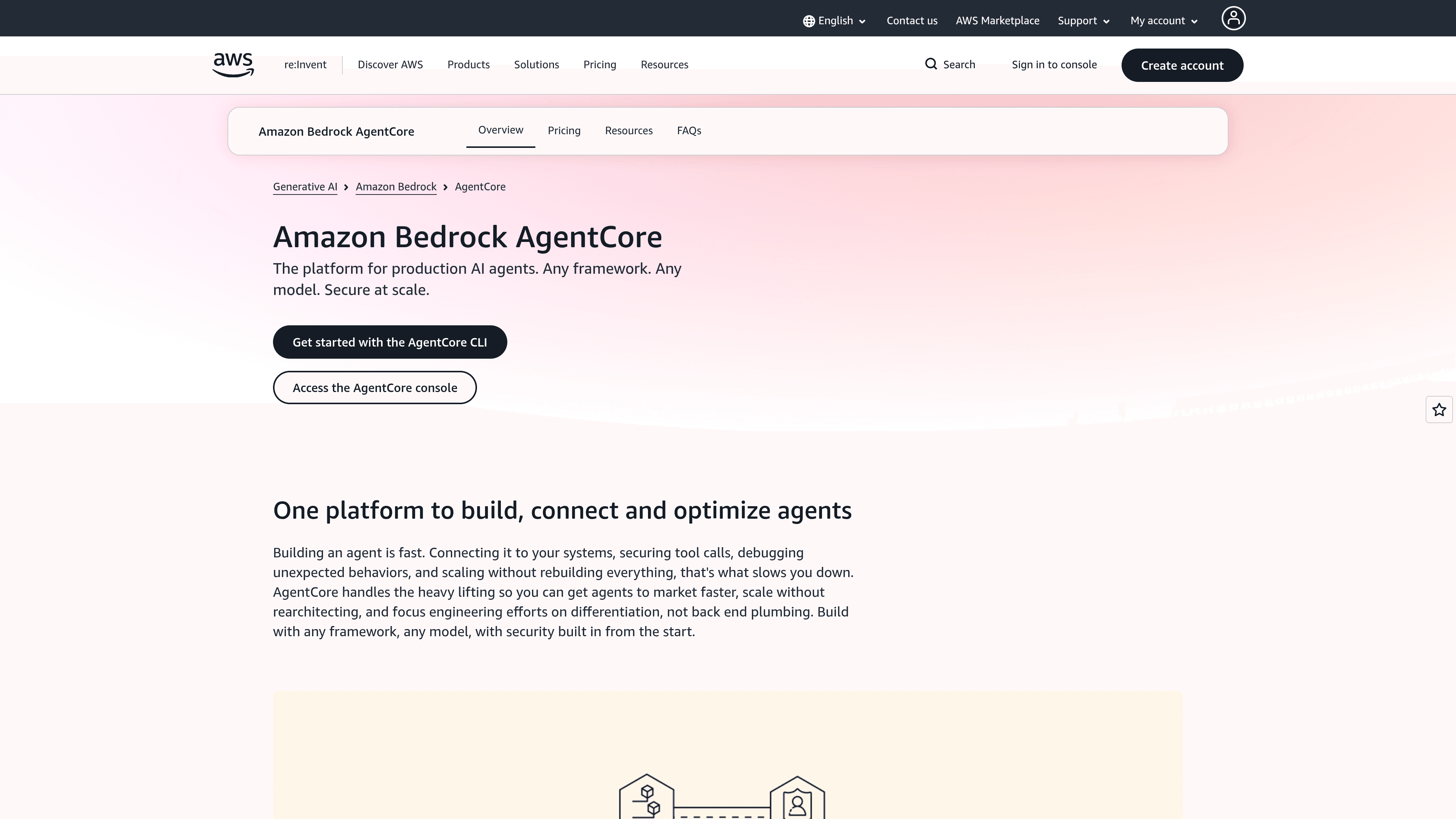Click the person badge hexagon icon
The image size is (1456, 819).
pos(797,798)
